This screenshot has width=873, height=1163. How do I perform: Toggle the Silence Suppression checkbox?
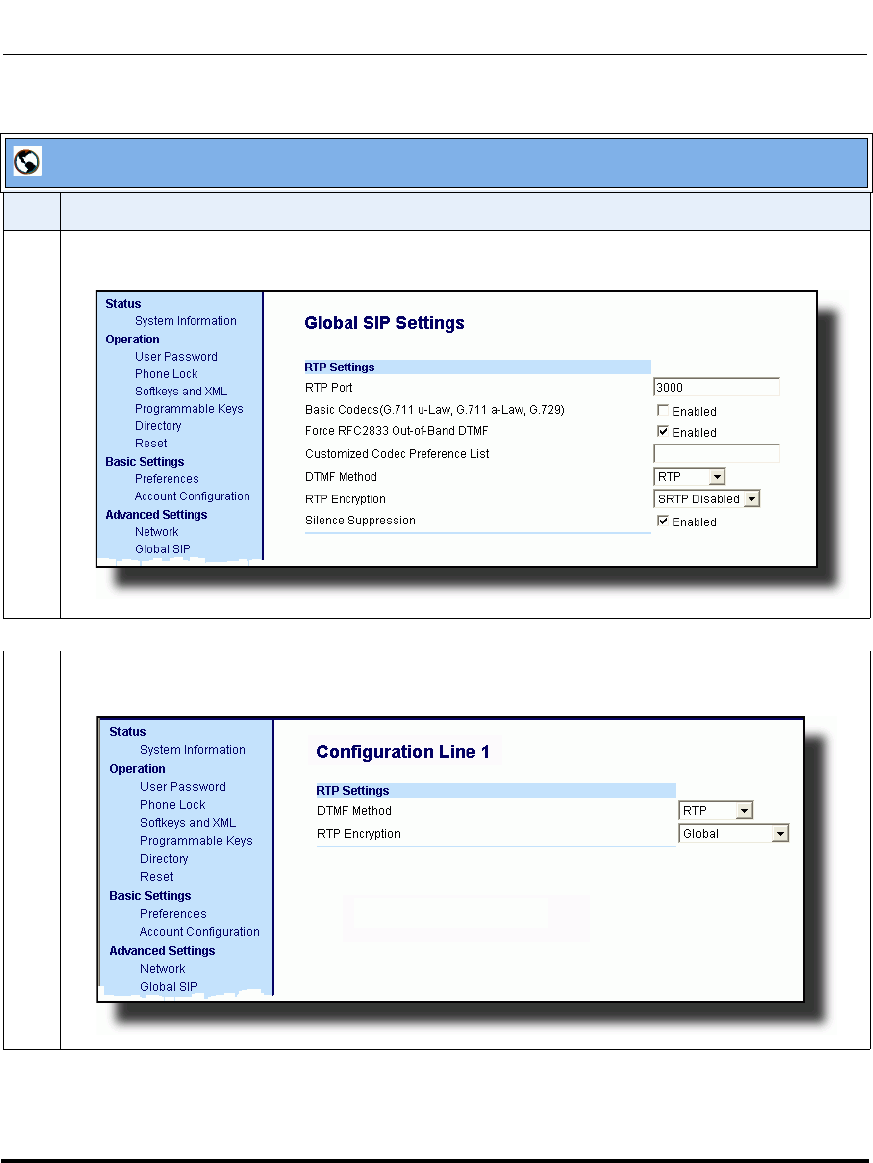click(663, 521)
